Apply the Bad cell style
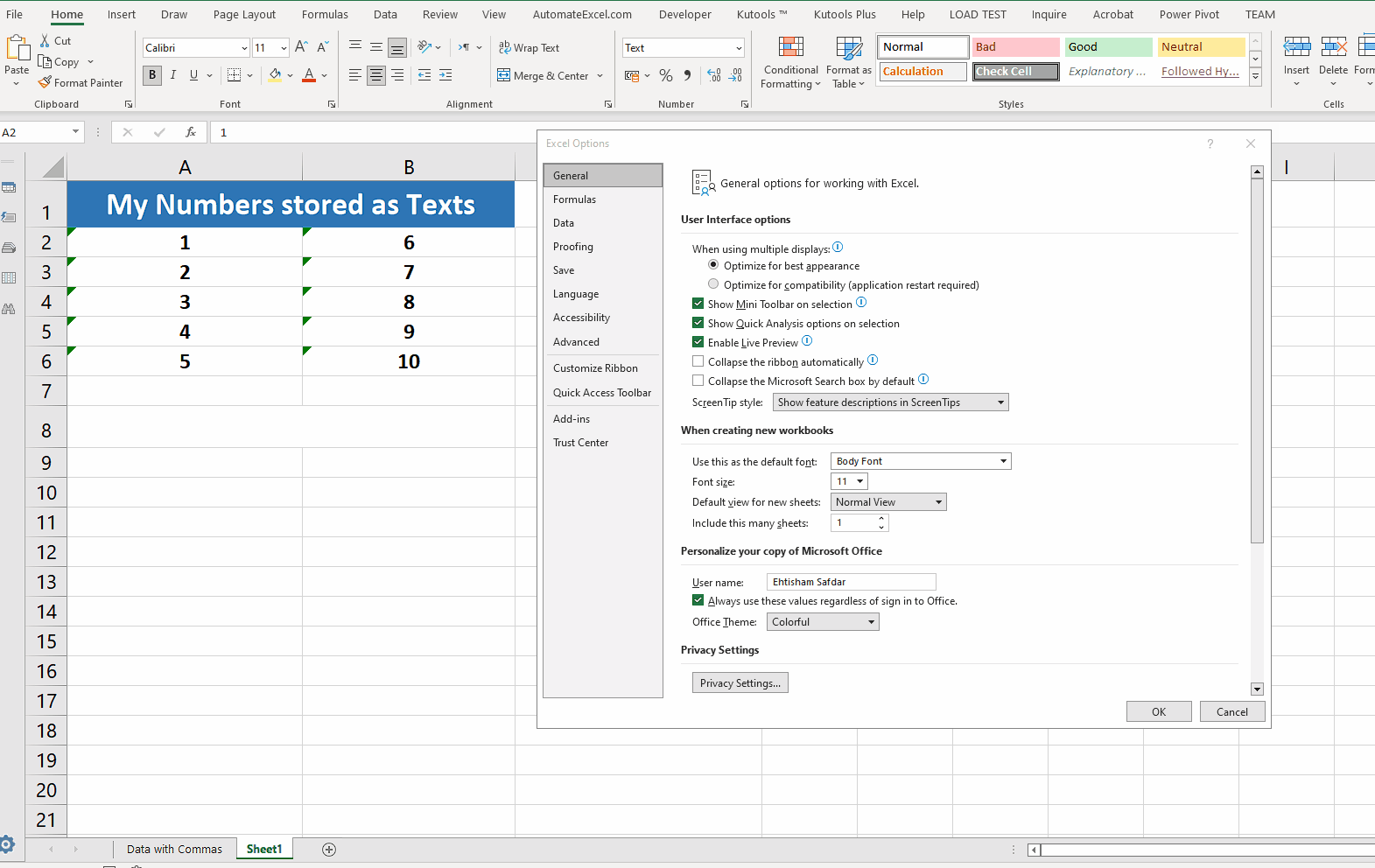The height and width of the screenshot is (868, 1375). [x=1015, y=47]
